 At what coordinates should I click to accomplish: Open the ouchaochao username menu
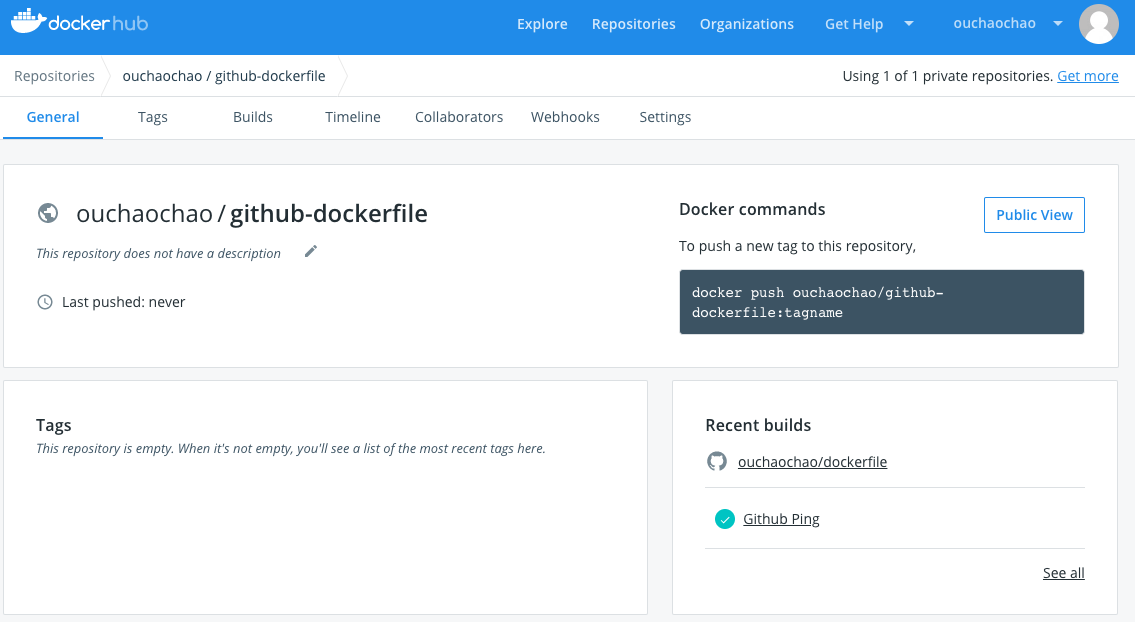[995, 23]
